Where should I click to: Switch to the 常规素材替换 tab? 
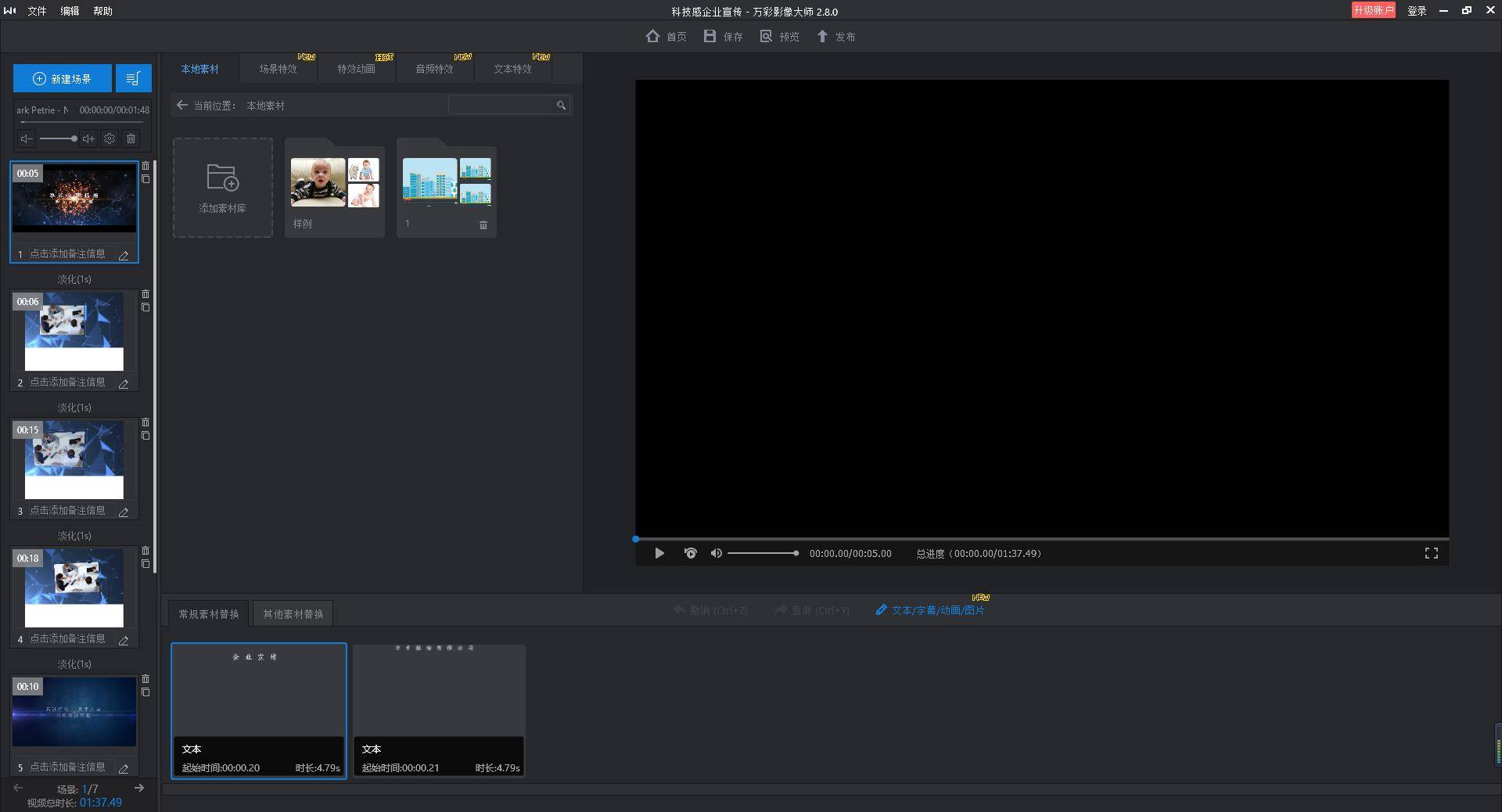[209, 614]
